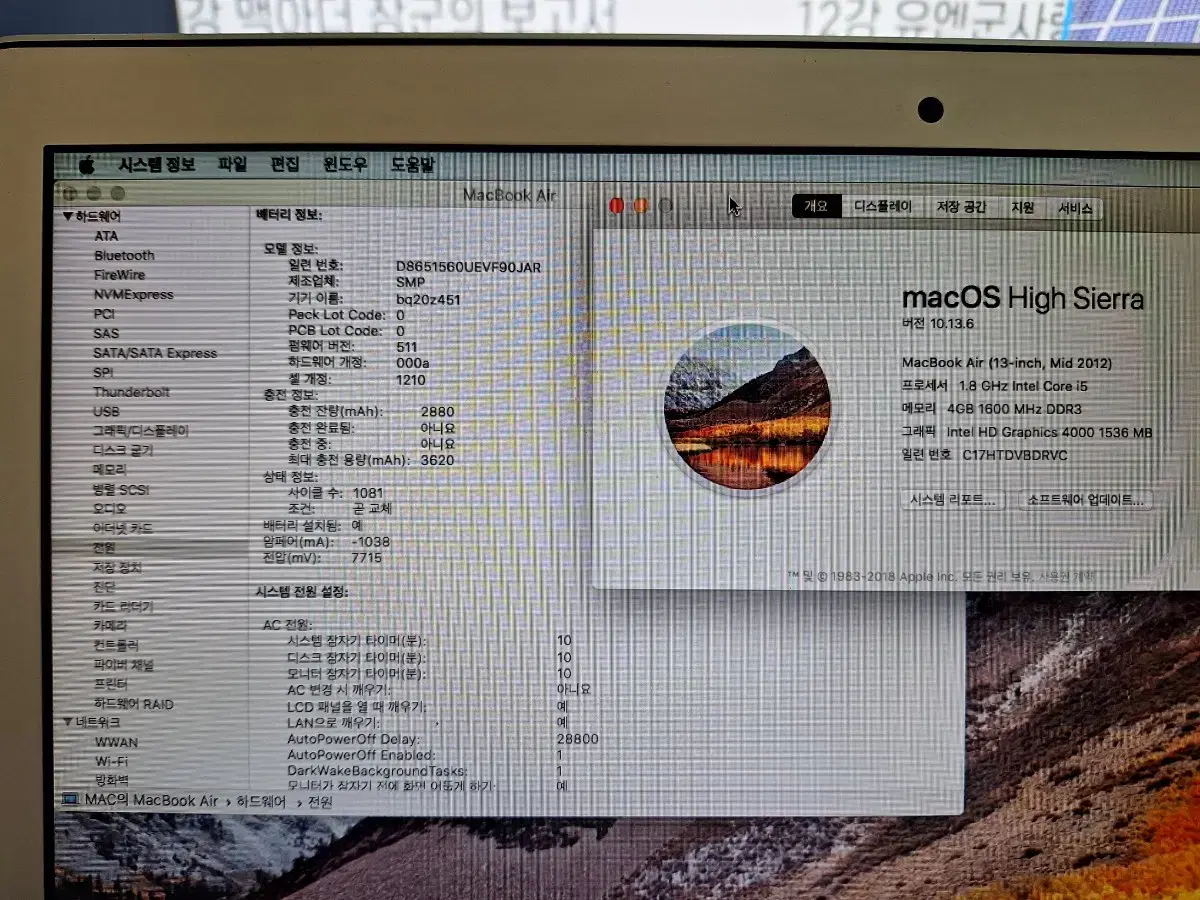Screen dimensions: 1200x900
Task: Select 프린터 in the sidebar
Action: click(110, 684)
